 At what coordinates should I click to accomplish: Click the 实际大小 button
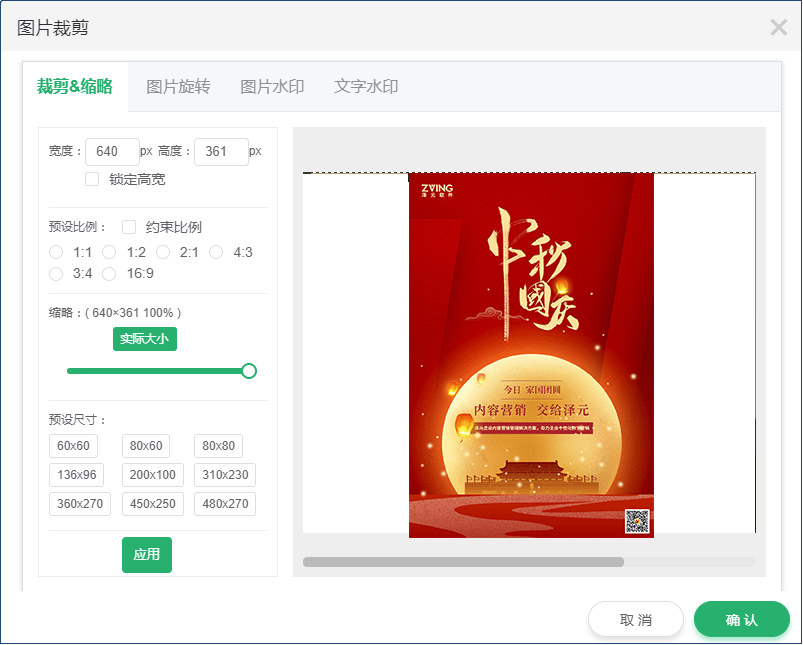144,339
